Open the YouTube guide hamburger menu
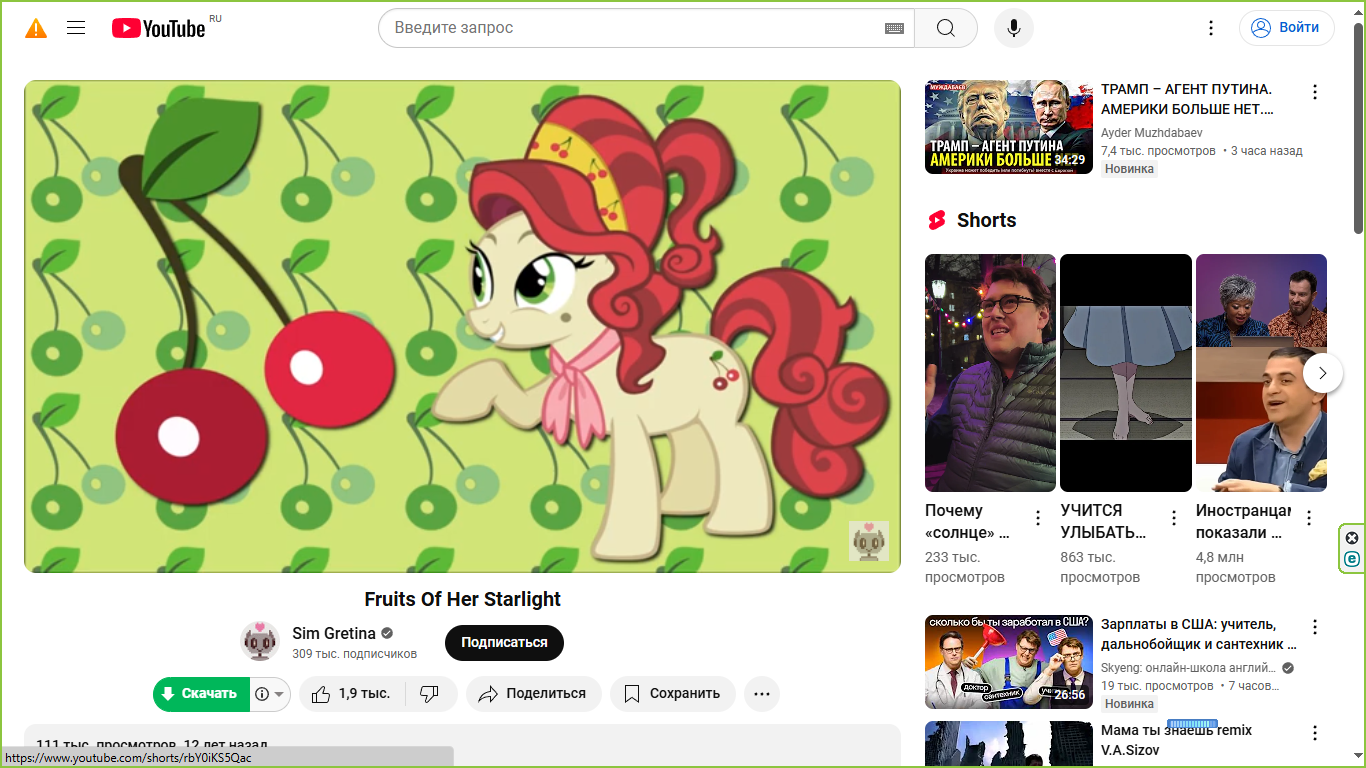The image size is (1366, 768). pyautogui.click(x=76, y=28)
